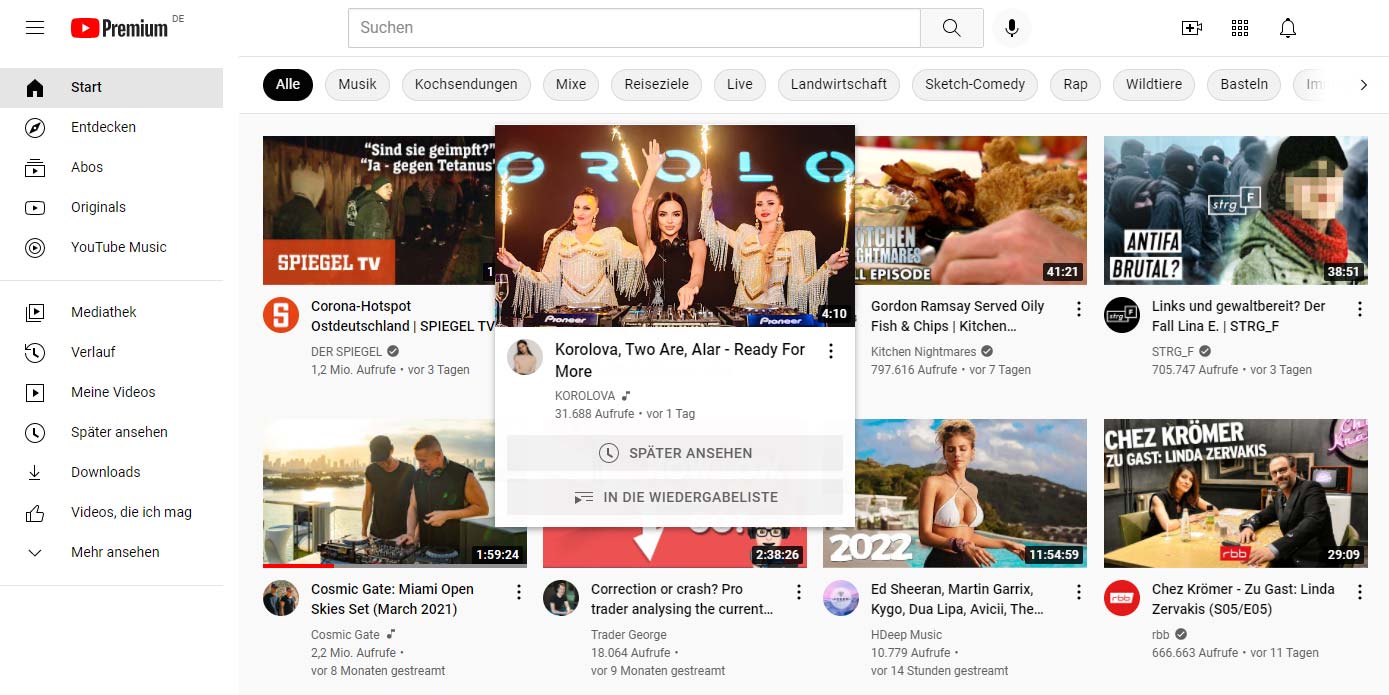Select the Alle filter chip
The height and width of the screenshot is (695, 1389).
point(288,84)
